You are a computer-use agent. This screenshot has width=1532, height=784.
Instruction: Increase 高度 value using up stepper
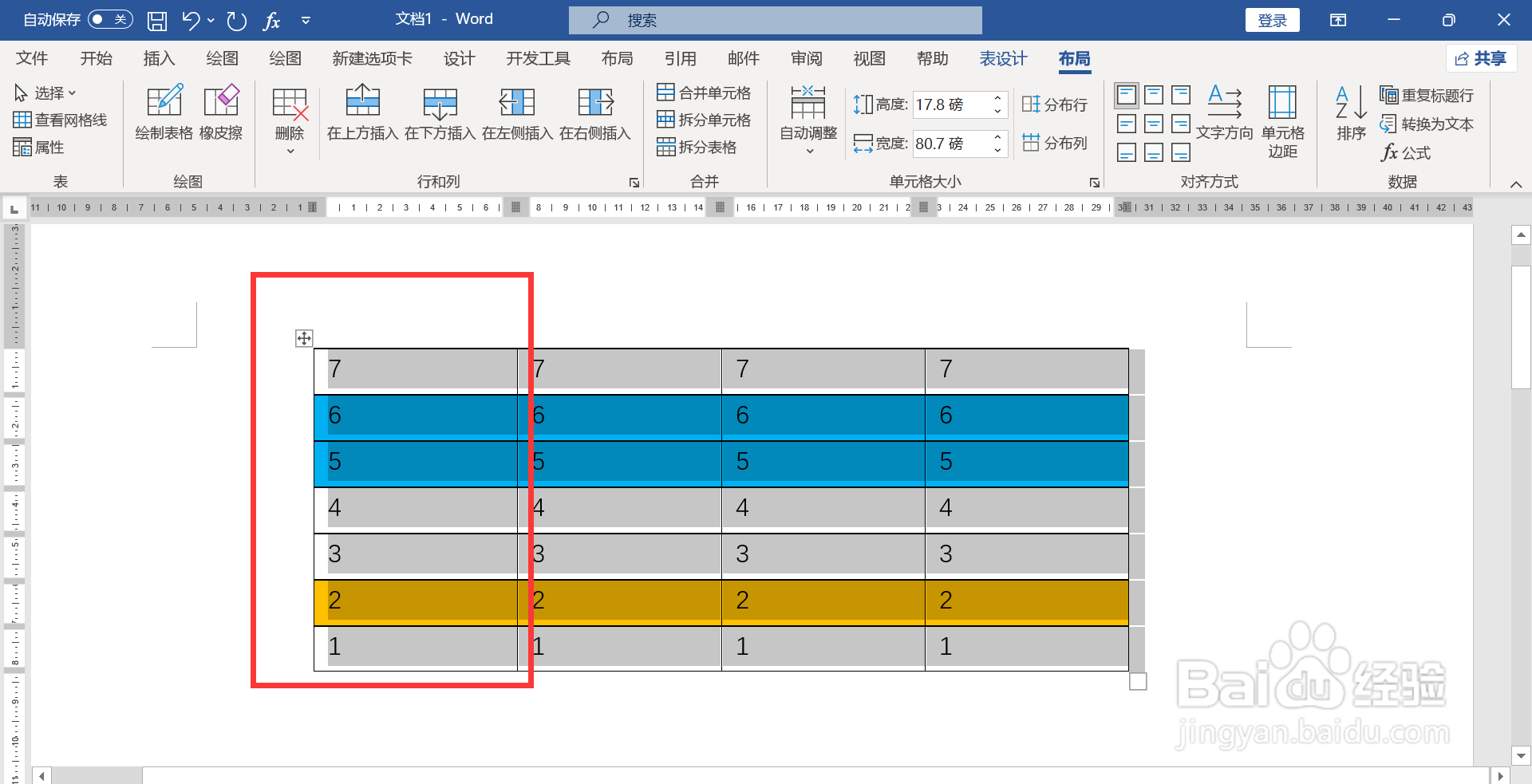[x=997, y=99]
